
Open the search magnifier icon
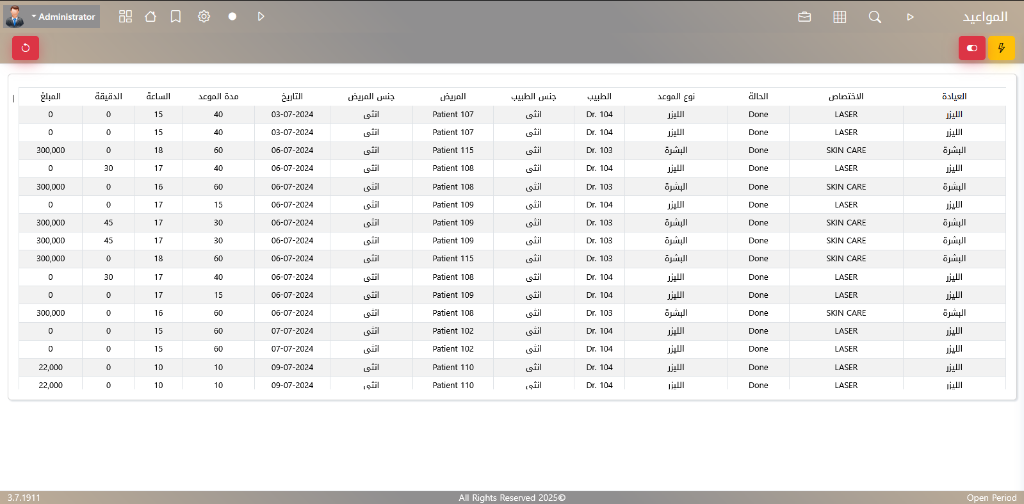coord(875,17)
